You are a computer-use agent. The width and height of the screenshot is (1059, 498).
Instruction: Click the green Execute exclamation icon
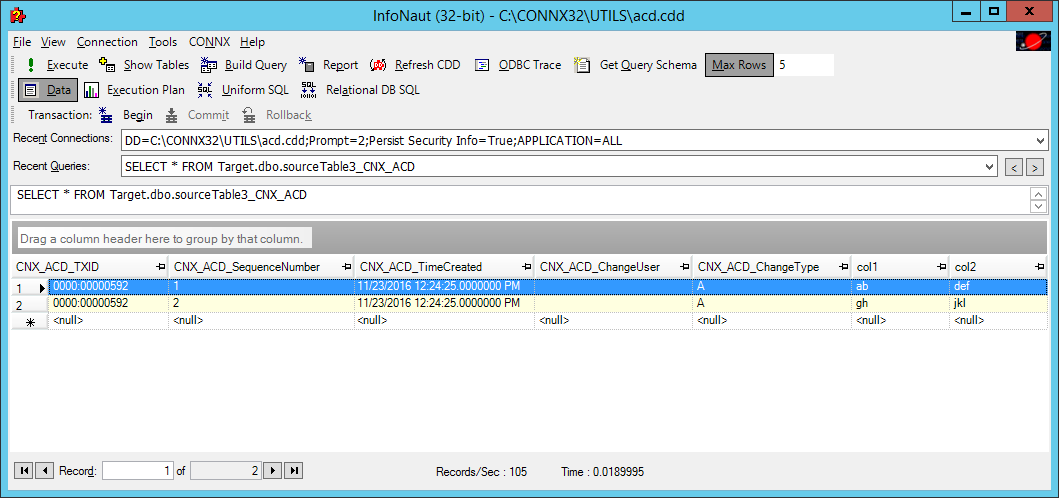tap(30, 65)
